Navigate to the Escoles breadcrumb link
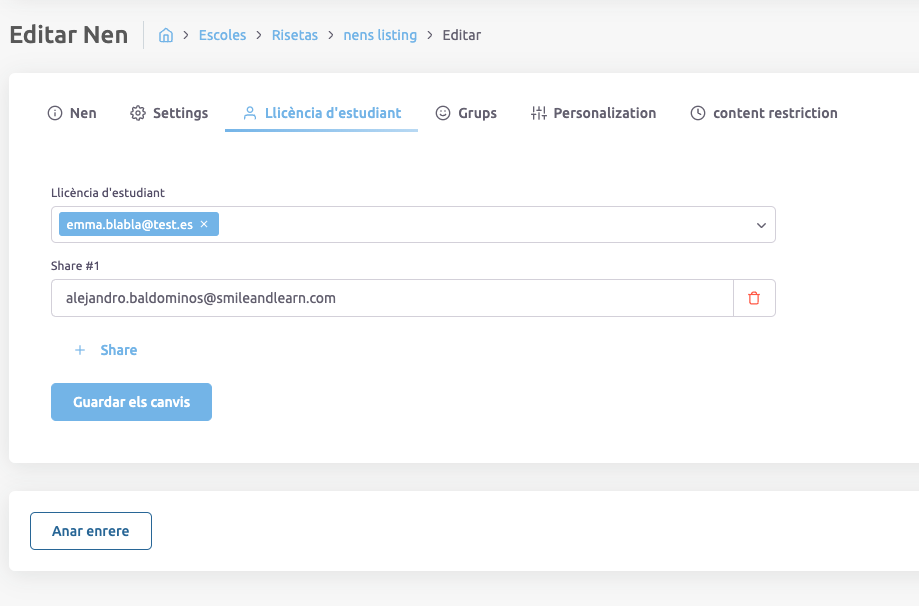919x606 pixels. (222, 35)
